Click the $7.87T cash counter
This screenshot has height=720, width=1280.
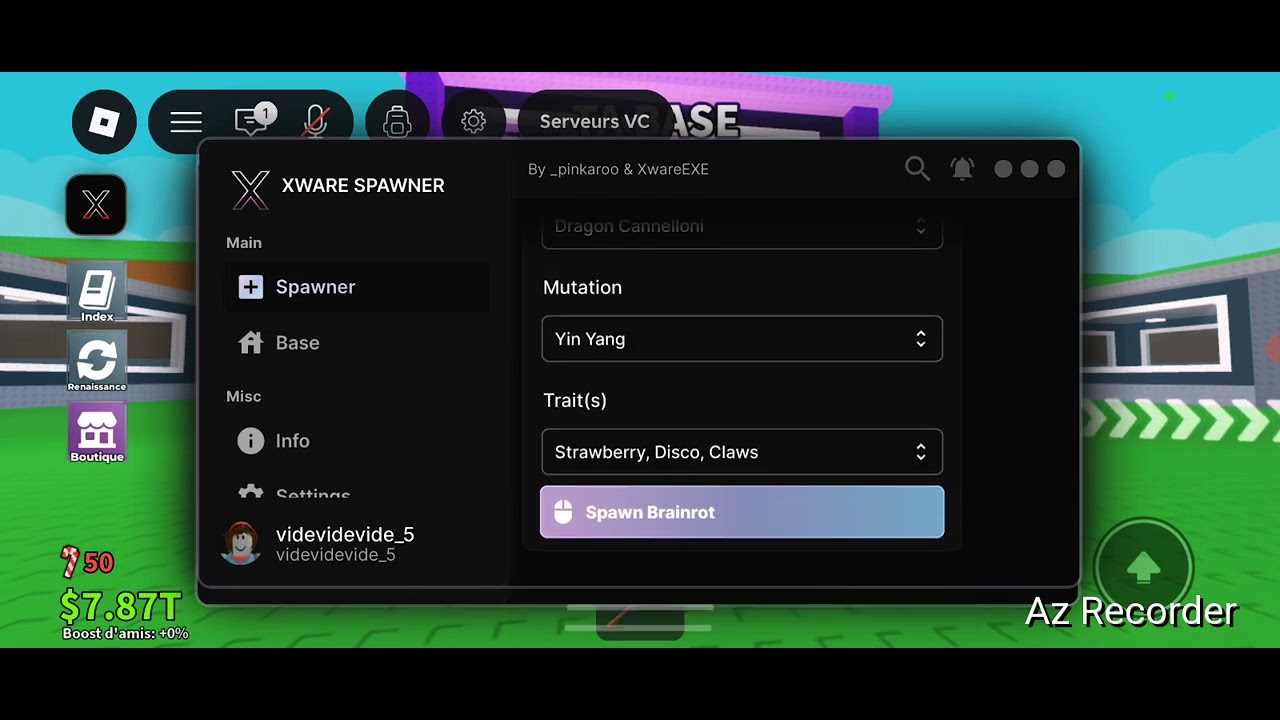pyautogui.click(x=120, y=606)
